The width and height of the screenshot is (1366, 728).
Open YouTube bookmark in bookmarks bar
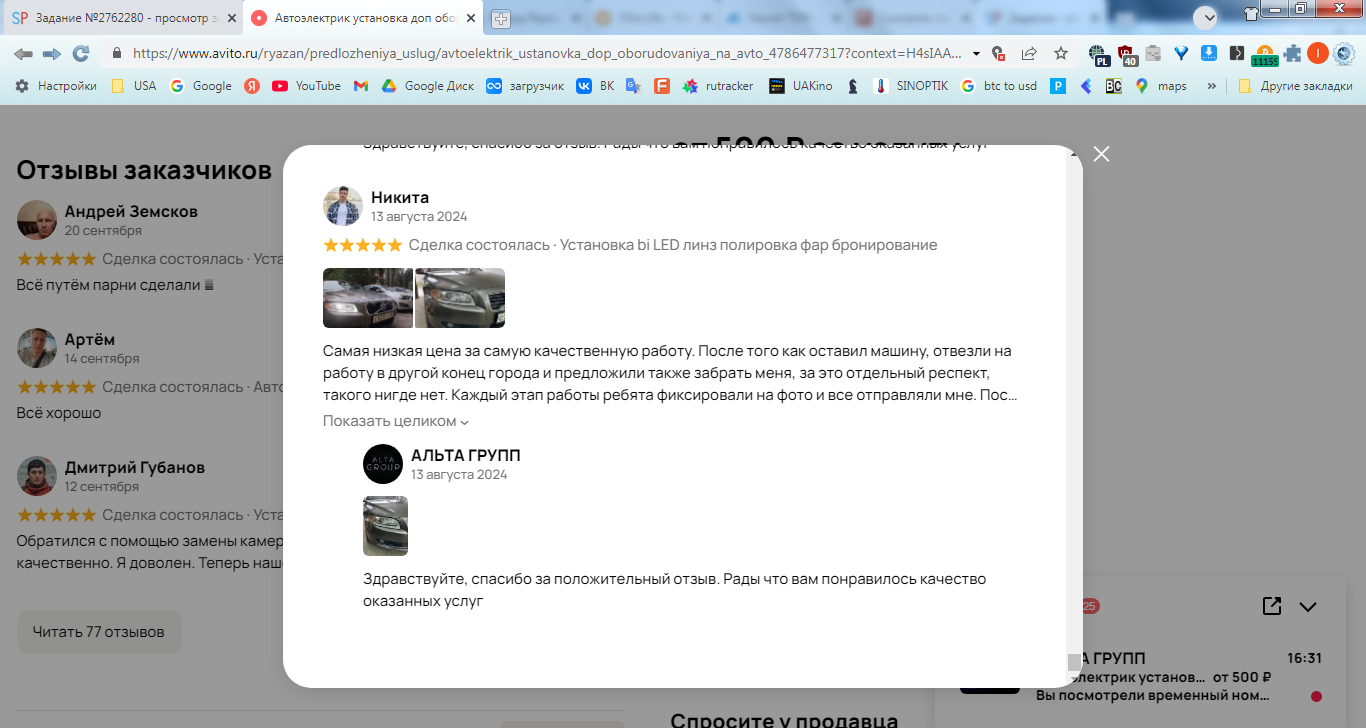click(x=307, y=86)
